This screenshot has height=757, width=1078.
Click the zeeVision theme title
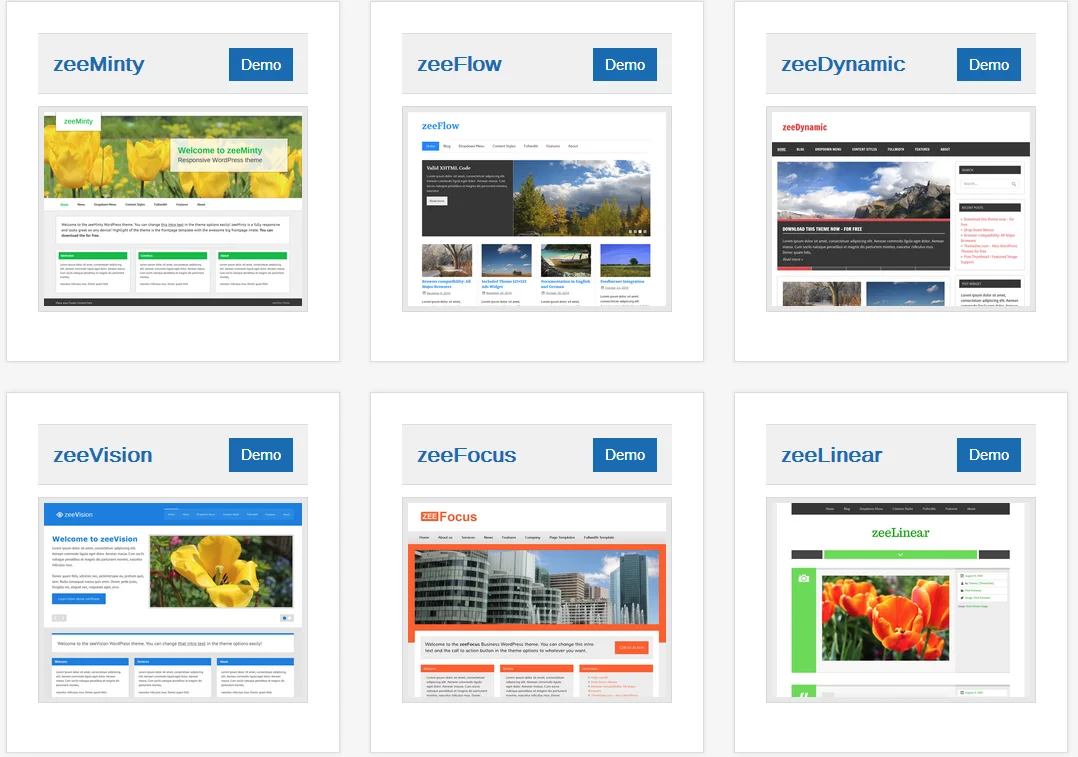tap(103, 454)
